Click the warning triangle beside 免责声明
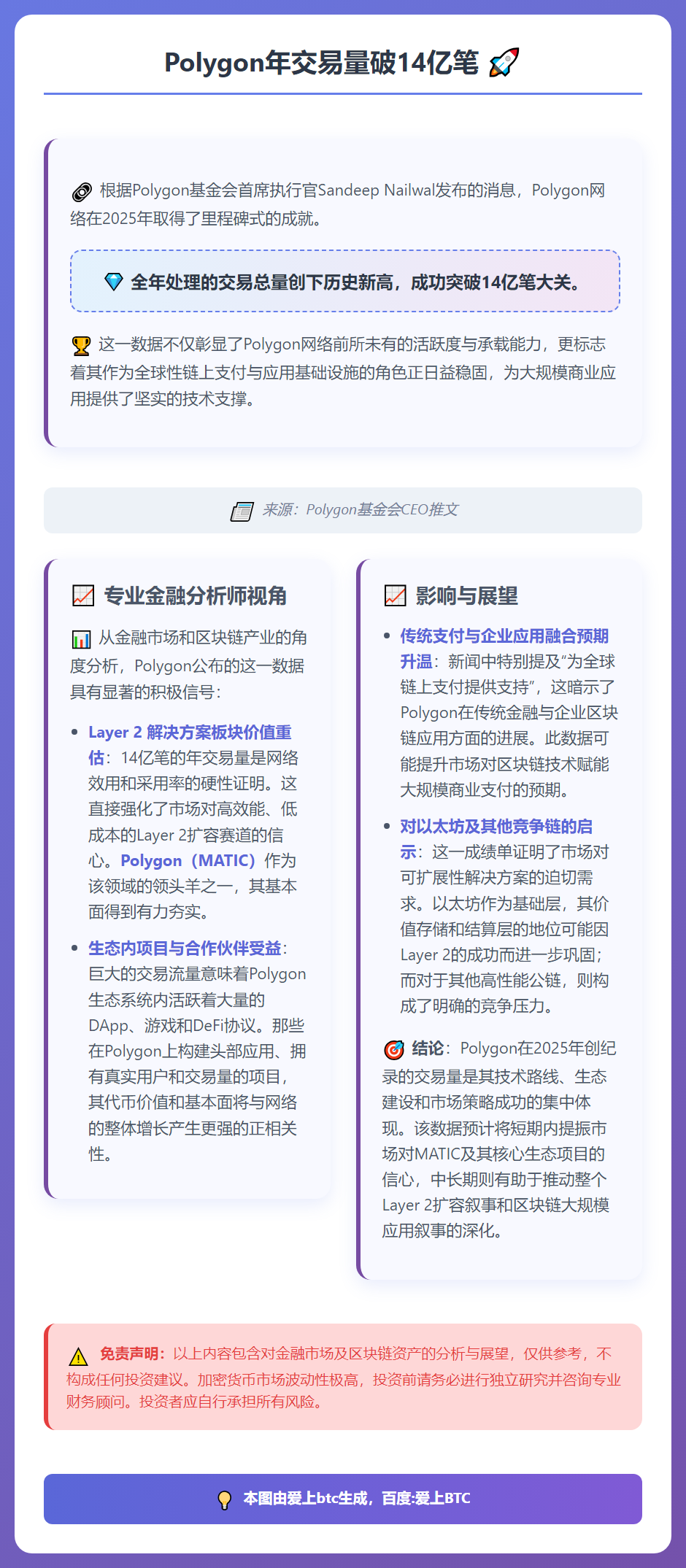 click(78, 1356)
